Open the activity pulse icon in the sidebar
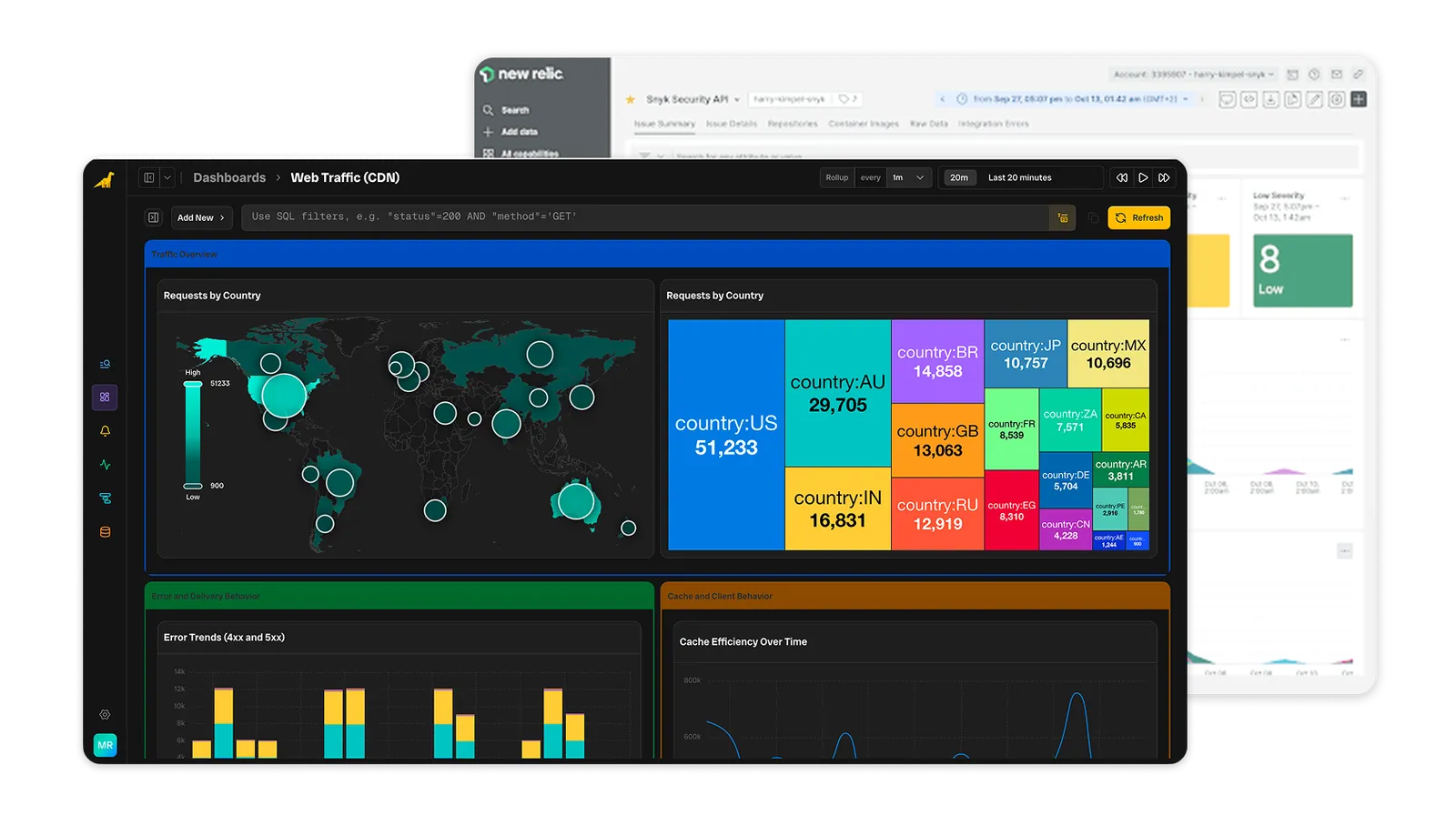Image resolution: width=1456 pixels, height=815 pixels. pyautogui.click(x=105, y=465)
